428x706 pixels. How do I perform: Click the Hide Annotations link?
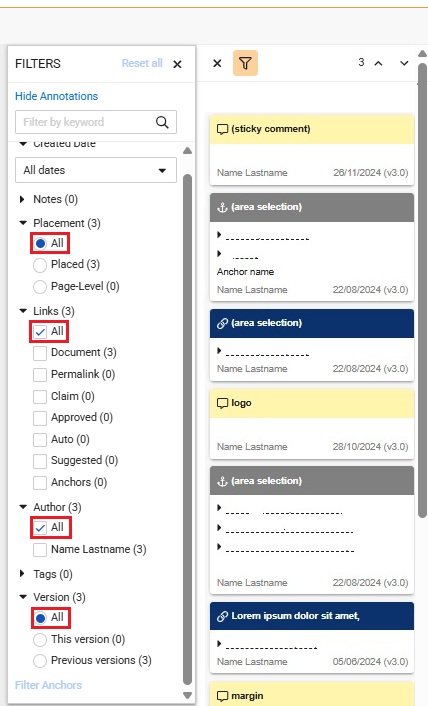[56, 96]
